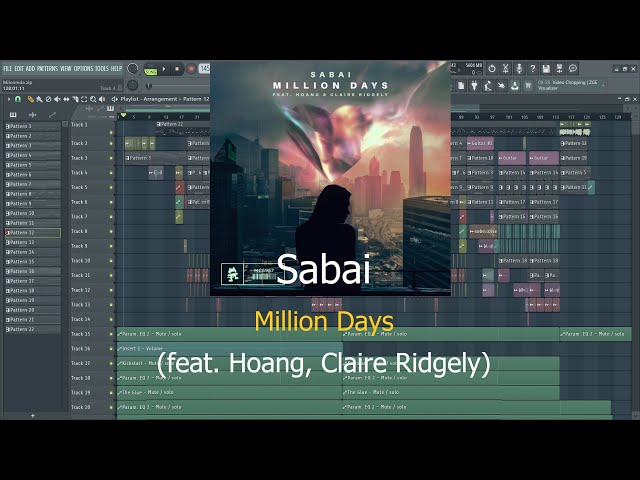Mute Track 15 with its green switch
Screen dimensions: 640x480
point(111,334)
